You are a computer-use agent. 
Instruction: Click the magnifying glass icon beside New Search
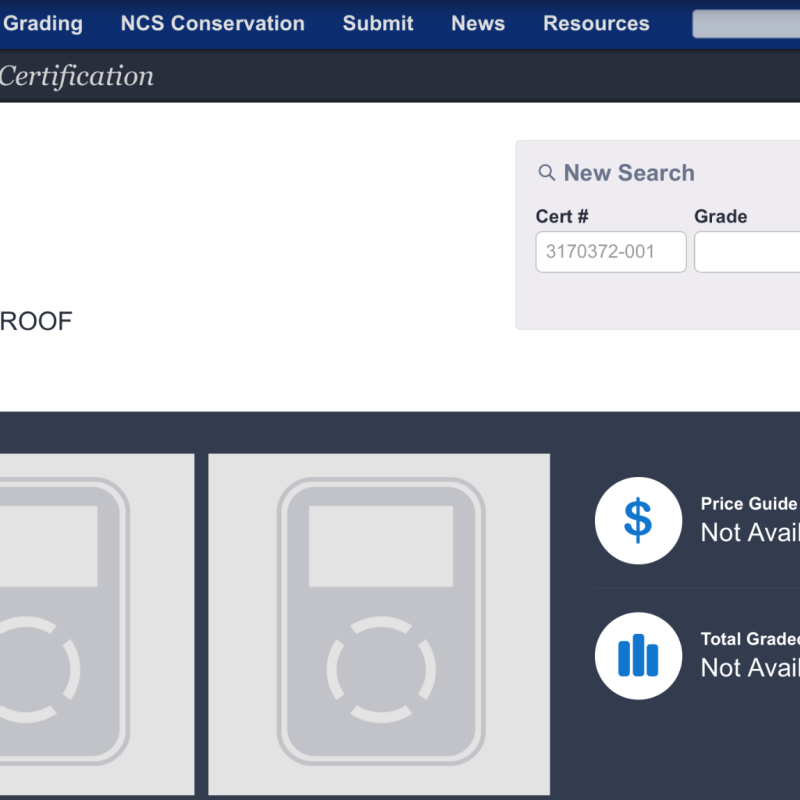pyautogui.click(x=546, y=173)
